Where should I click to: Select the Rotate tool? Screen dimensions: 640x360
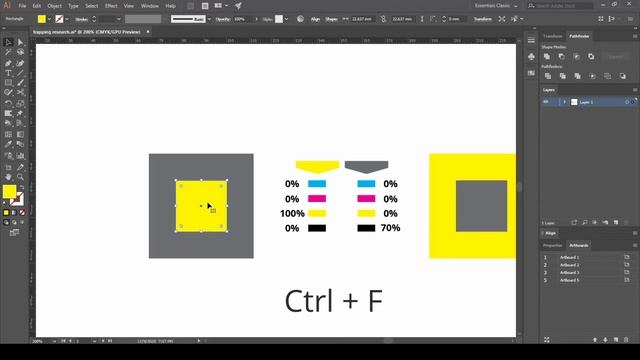(8, 103)
